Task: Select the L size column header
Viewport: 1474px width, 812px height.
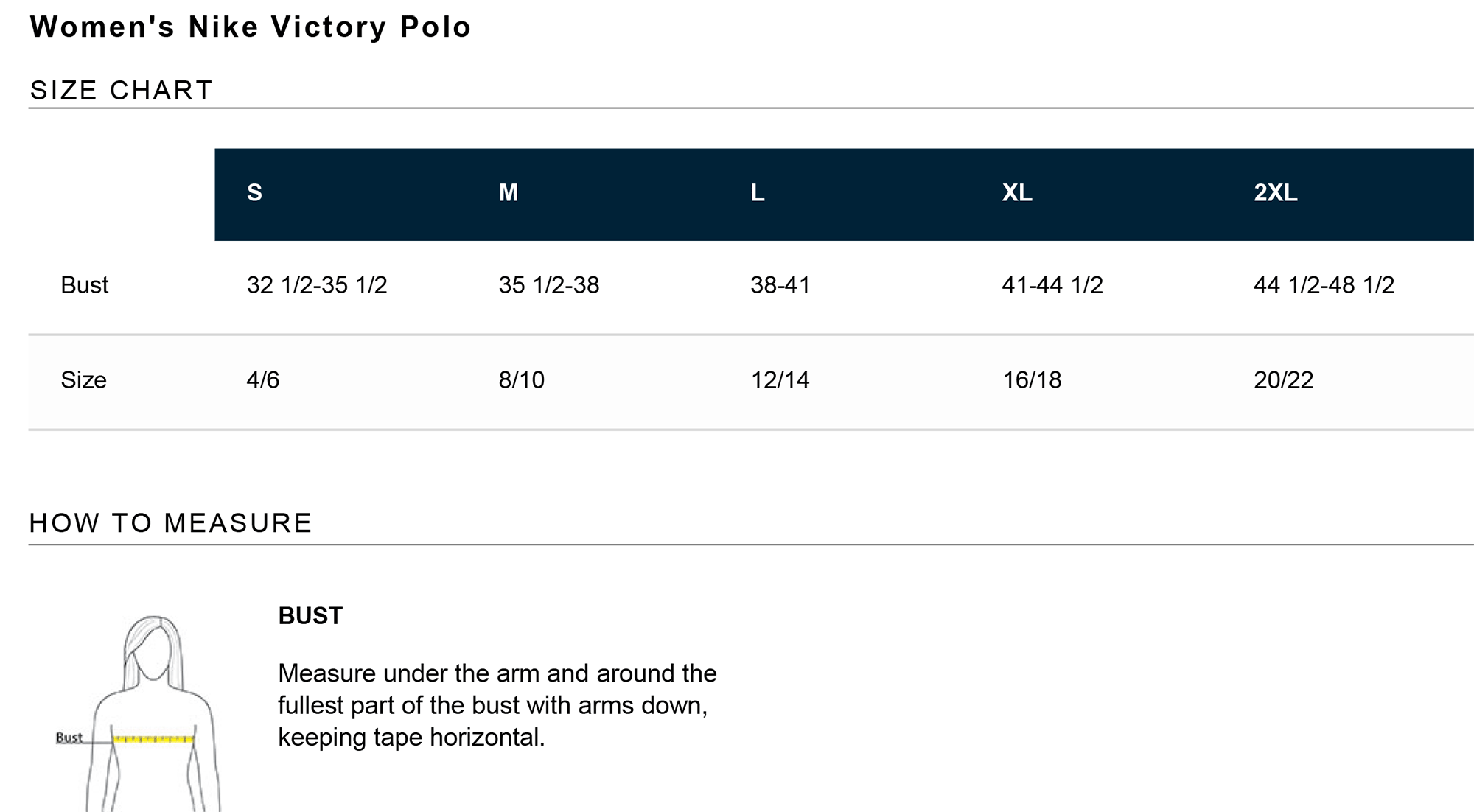Action: tap(758, 193)
